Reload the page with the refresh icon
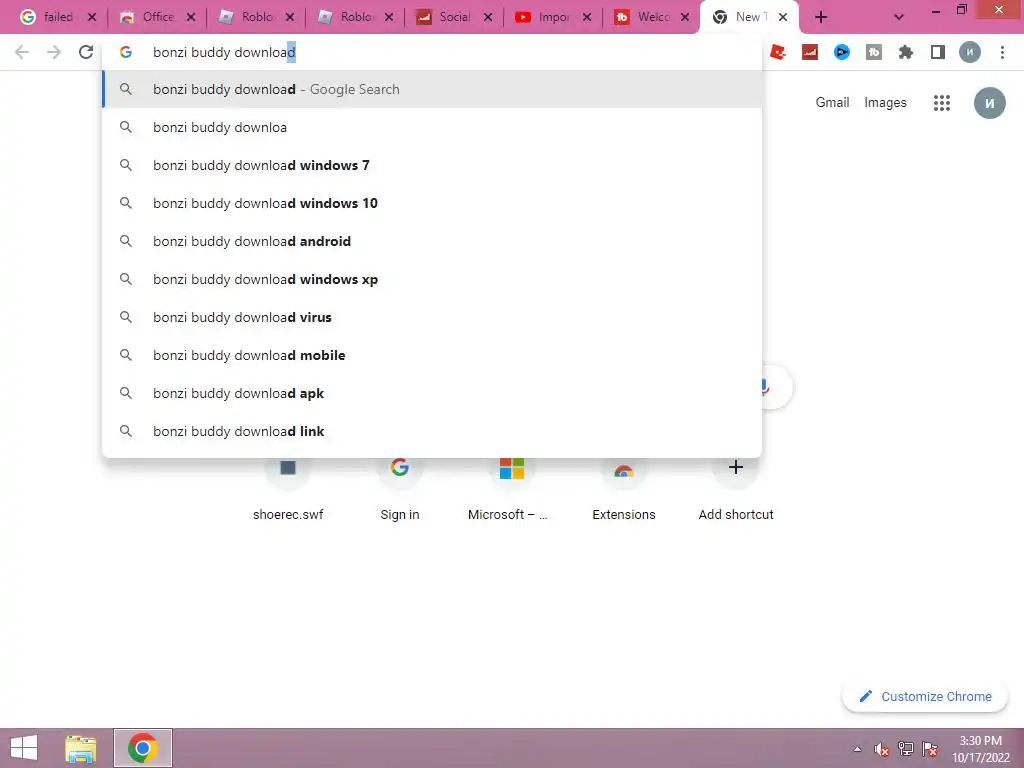 click(x=86, y=52)
